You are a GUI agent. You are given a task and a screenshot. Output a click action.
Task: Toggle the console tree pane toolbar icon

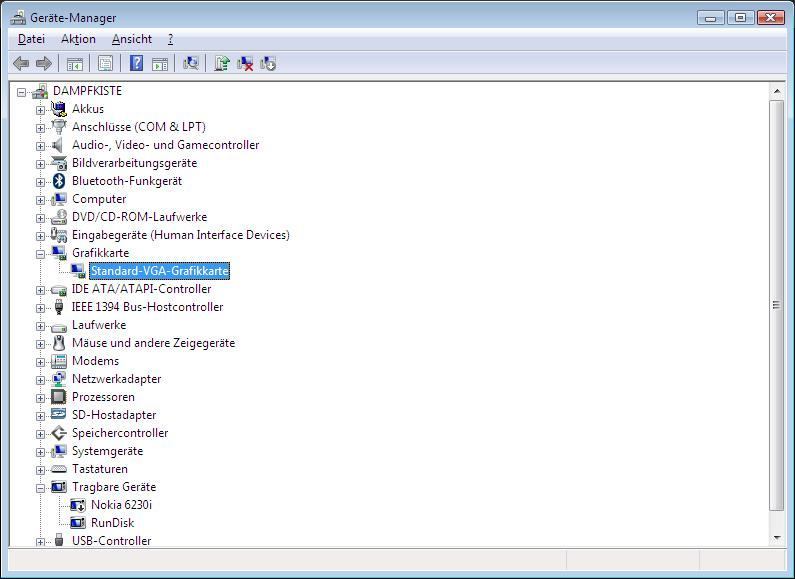[75, 64]
